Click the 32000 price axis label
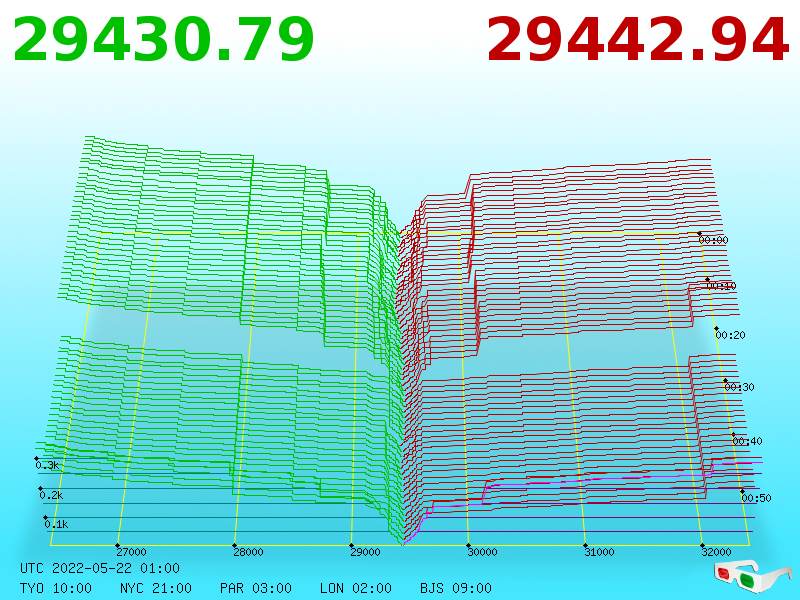This screenshot has width=800, height=600. pos(716,552)
